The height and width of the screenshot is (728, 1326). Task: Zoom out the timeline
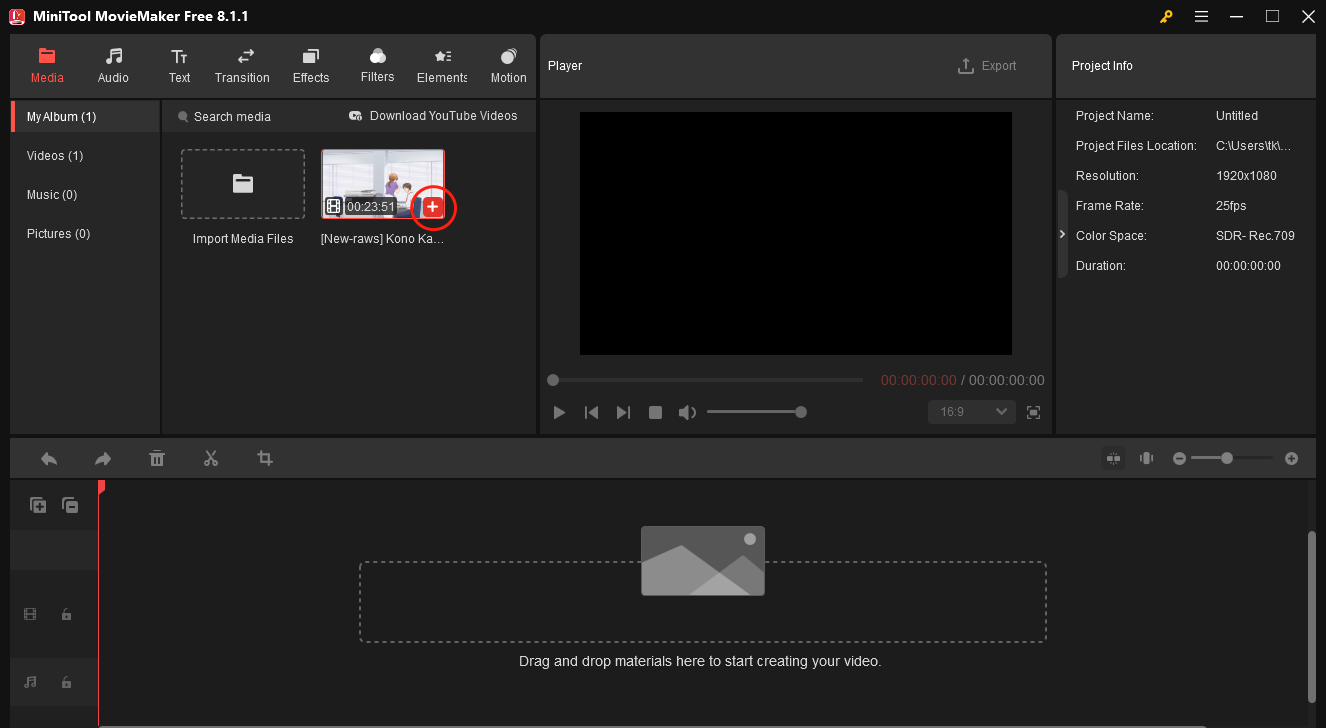tap(1179, 458)
